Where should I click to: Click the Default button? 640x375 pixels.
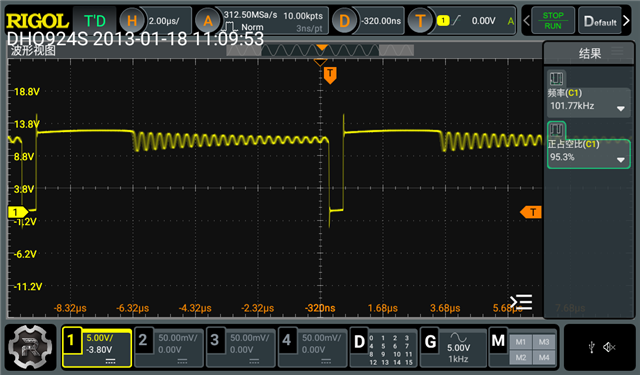coord(600,20)
